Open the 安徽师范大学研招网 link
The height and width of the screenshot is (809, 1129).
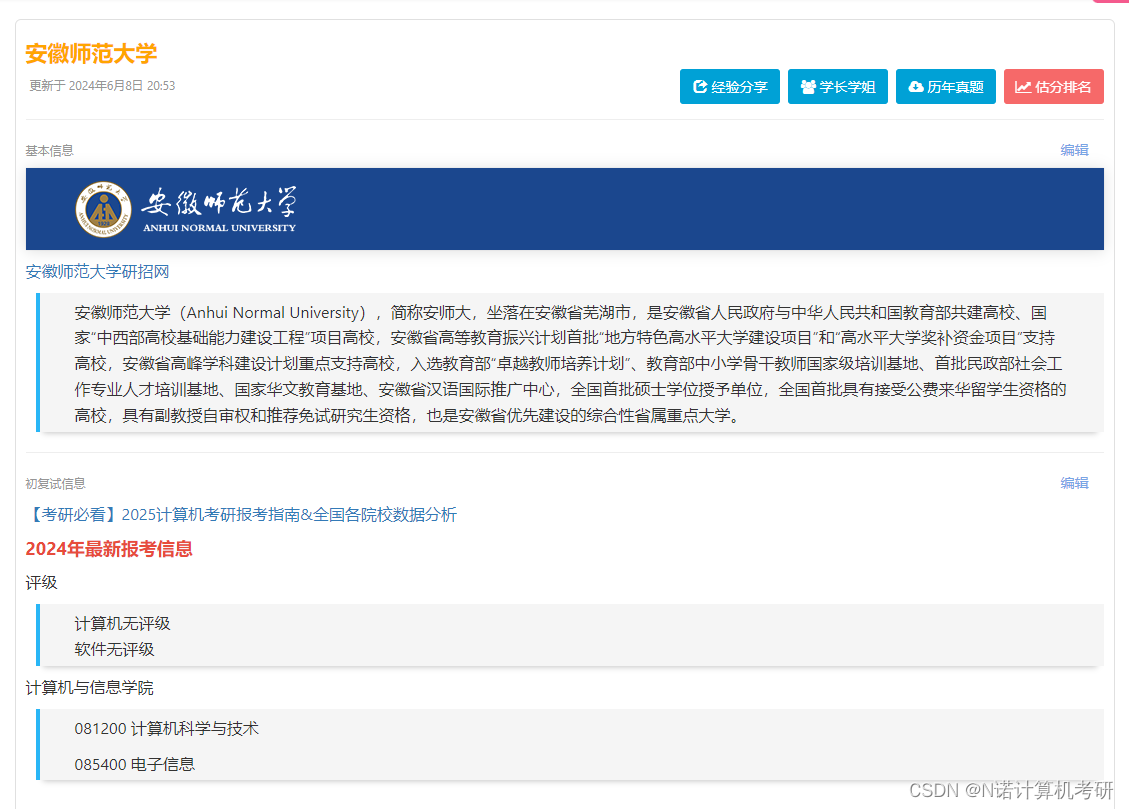click(97, 271)
